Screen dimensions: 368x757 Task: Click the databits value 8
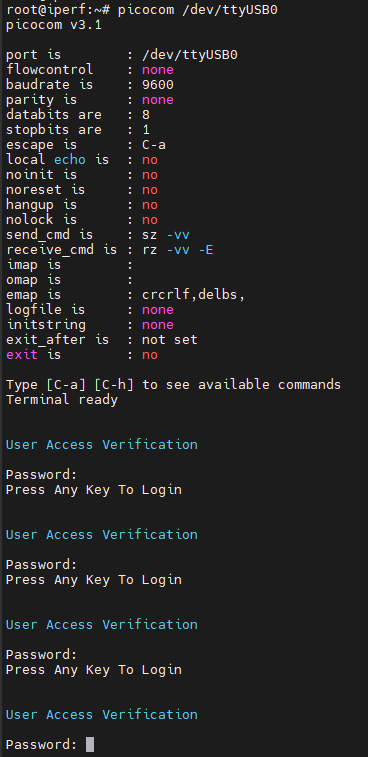(146, 115)
